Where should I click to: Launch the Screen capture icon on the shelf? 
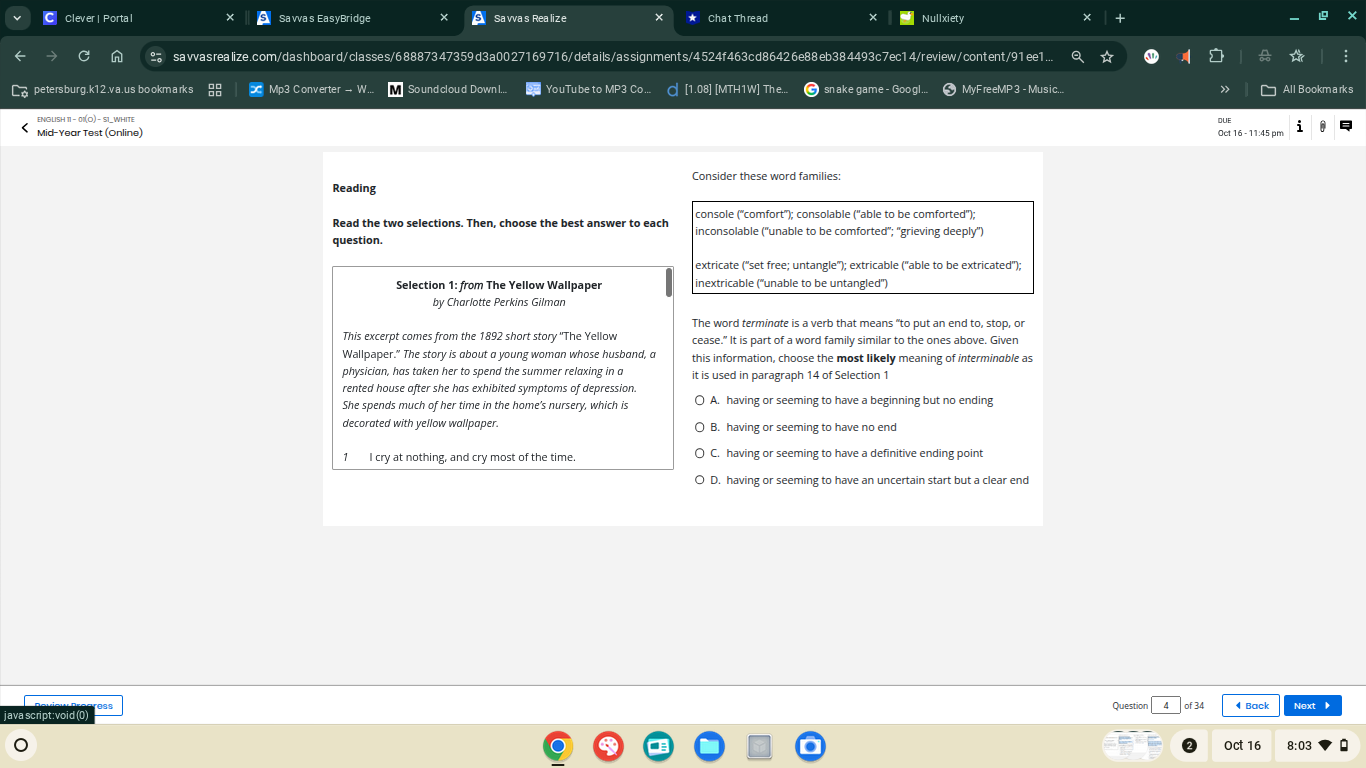[x=810, y=746]
